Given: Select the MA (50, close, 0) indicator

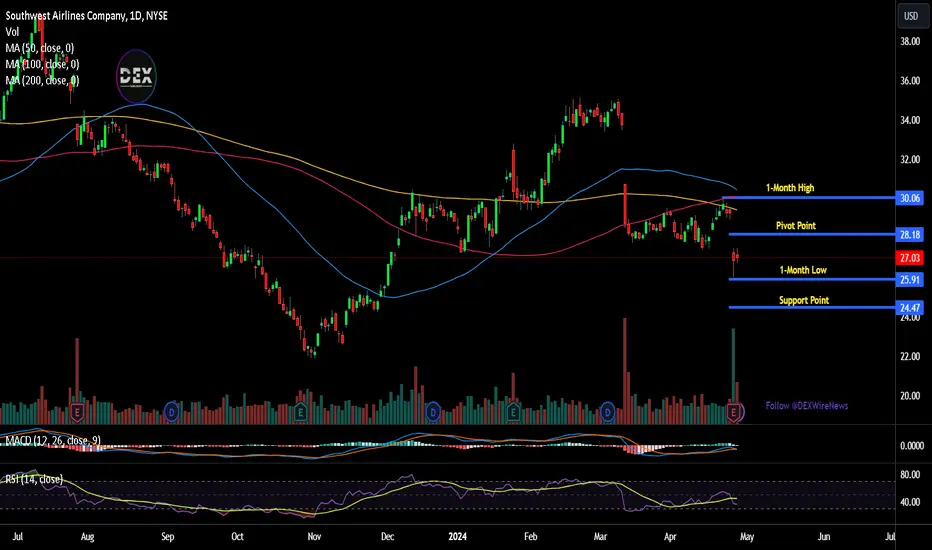Looking at the screenshot, I should [x=40, y=48].
